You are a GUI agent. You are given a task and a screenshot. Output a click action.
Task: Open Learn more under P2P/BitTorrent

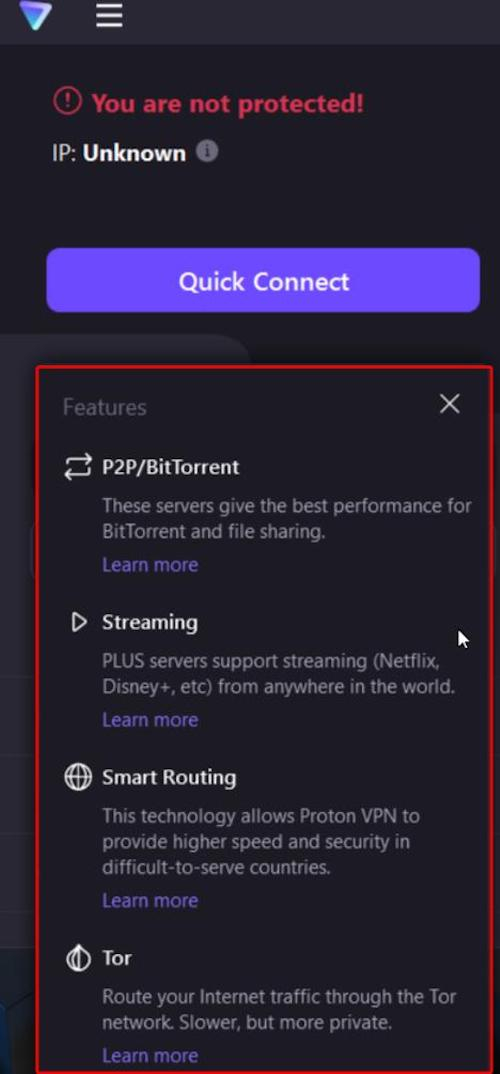point(150,564)
